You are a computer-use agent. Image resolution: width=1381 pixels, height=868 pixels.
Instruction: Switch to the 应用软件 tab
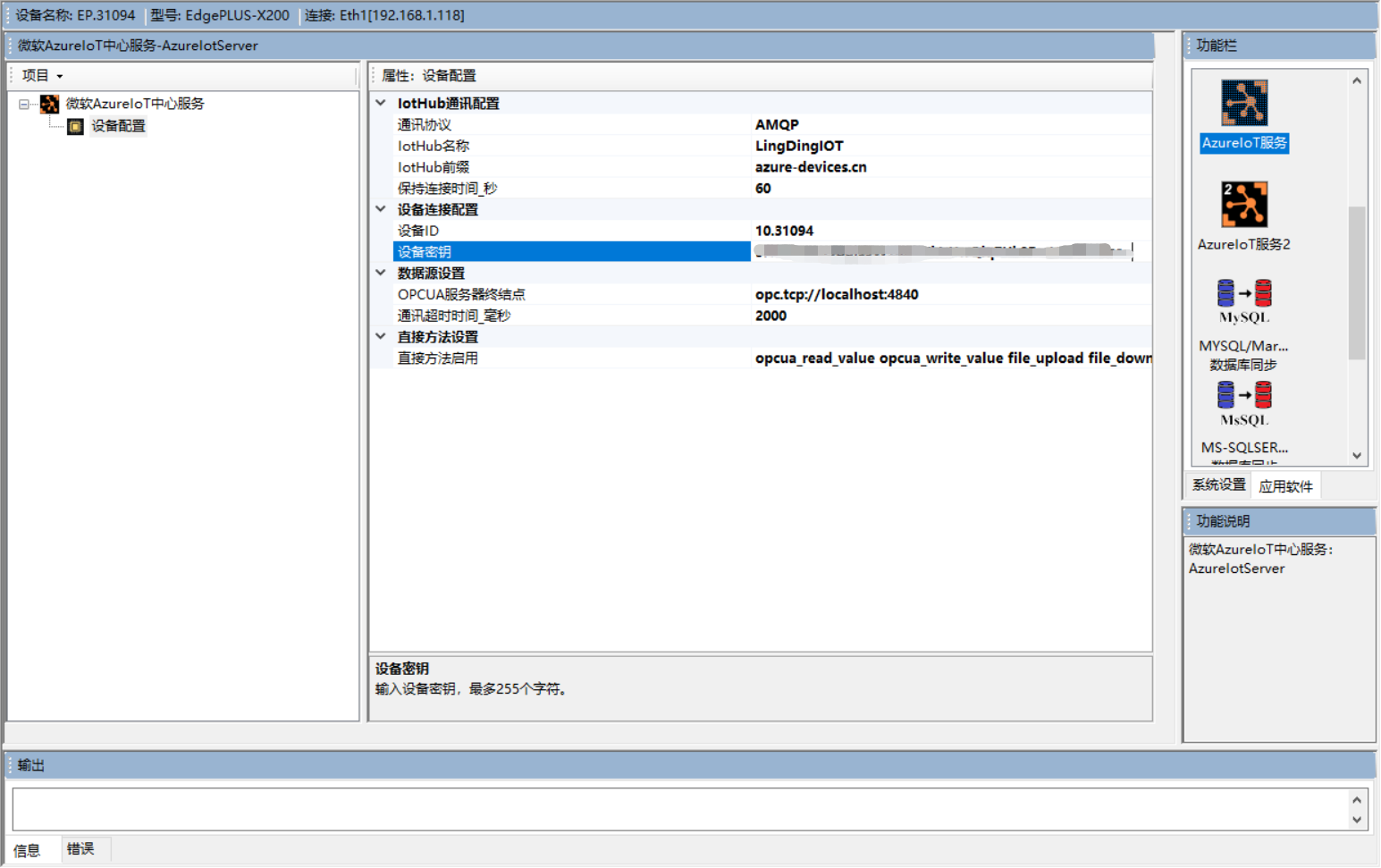[1285, 485]
